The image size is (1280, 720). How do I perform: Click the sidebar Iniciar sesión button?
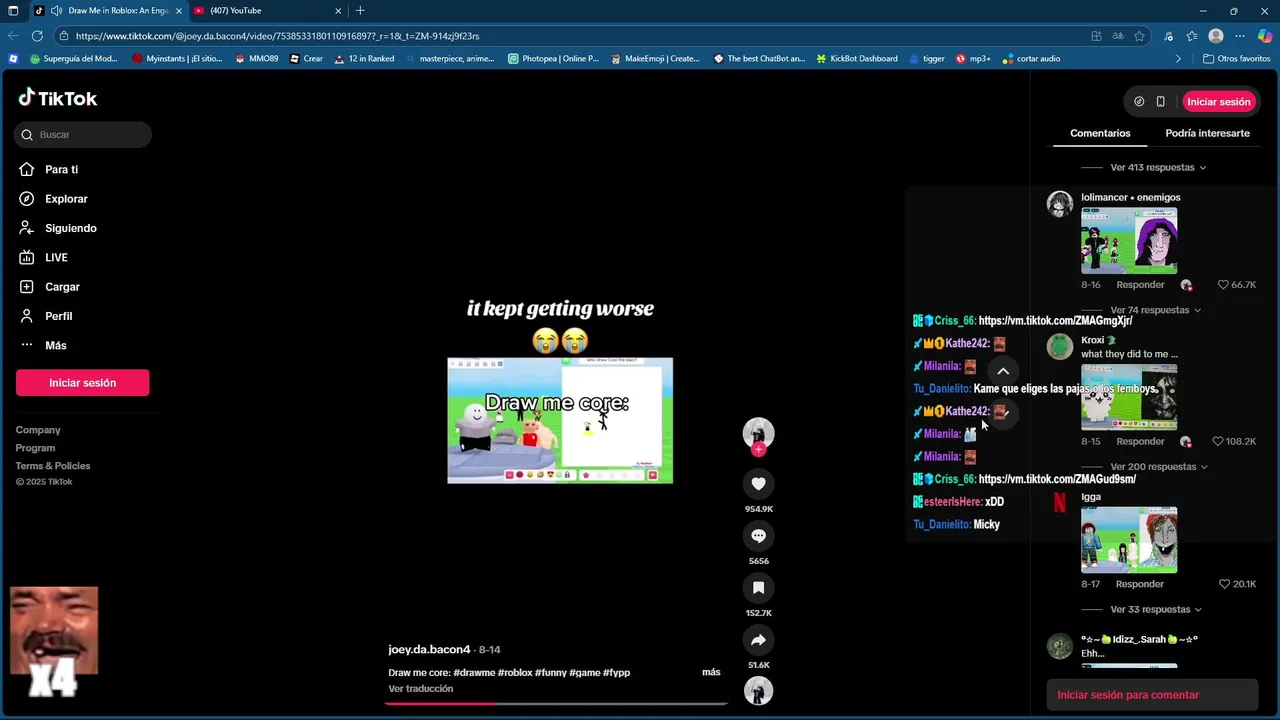click(x=82, y=383)
